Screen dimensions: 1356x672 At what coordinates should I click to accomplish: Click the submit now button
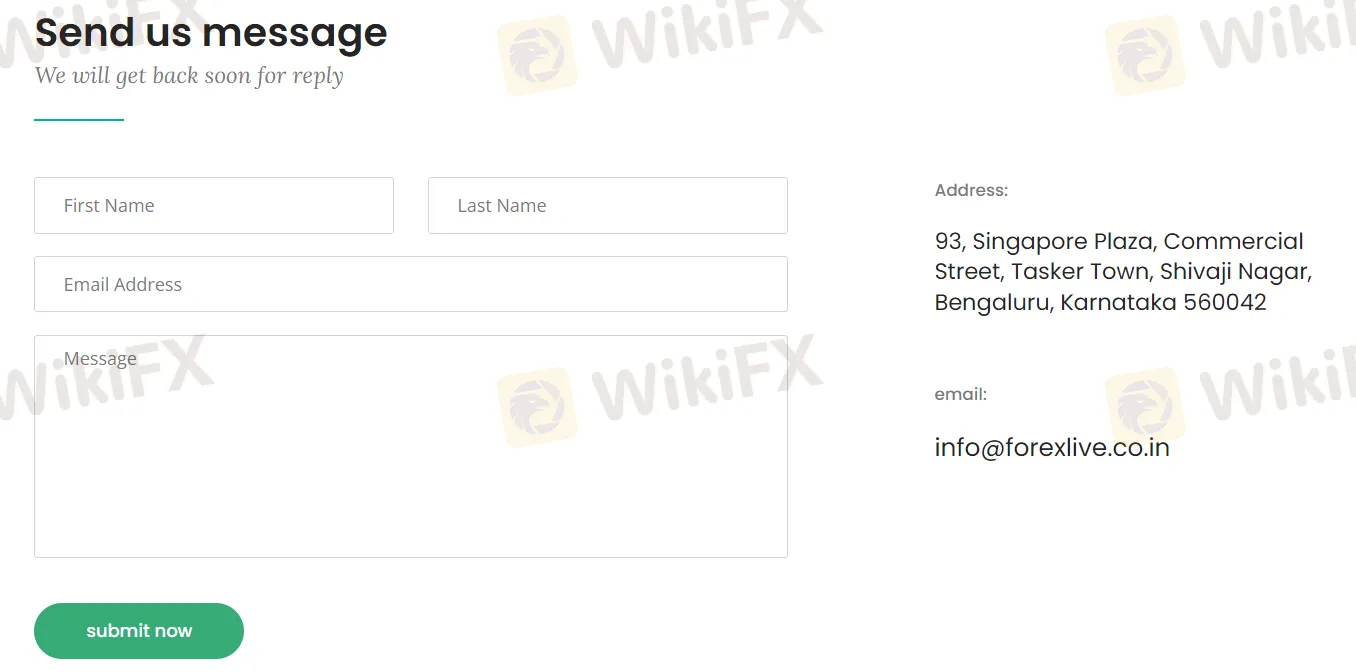pyautogui.click(x=139, y=631)
